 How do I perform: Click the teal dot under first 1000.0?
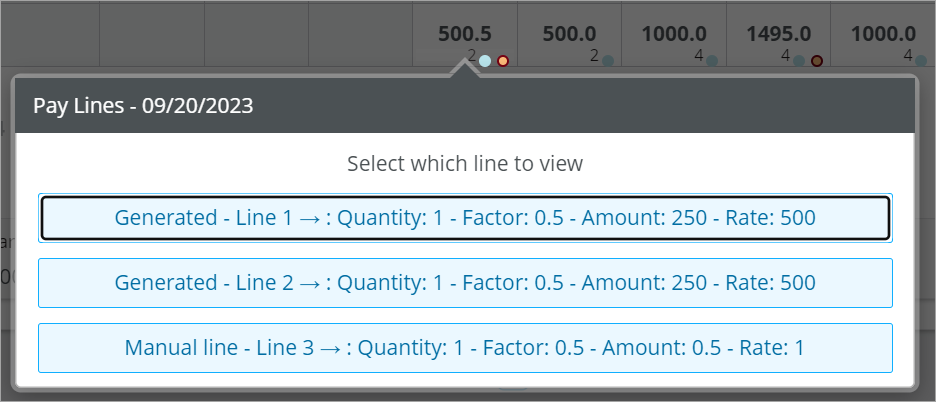pos(712,61)
